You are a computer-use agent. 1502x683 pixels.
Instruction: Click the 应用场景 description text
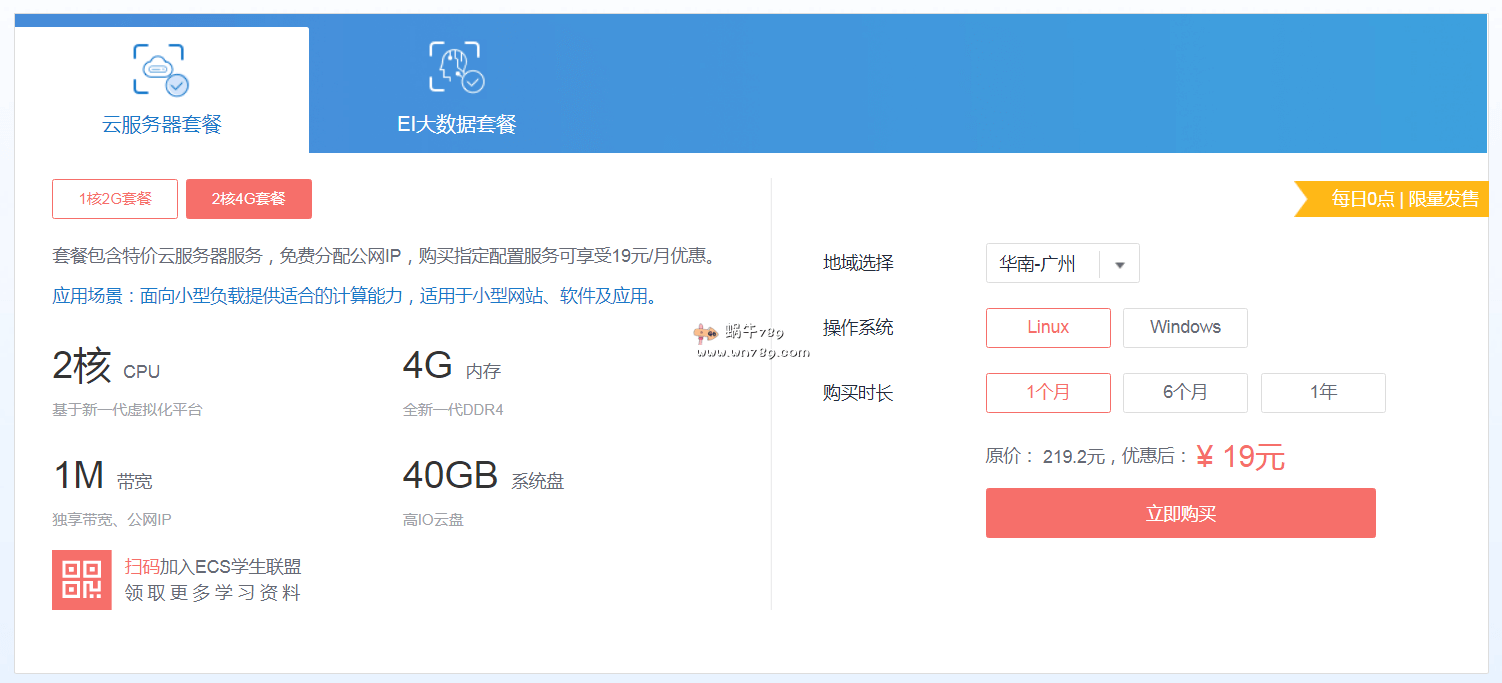355,296
